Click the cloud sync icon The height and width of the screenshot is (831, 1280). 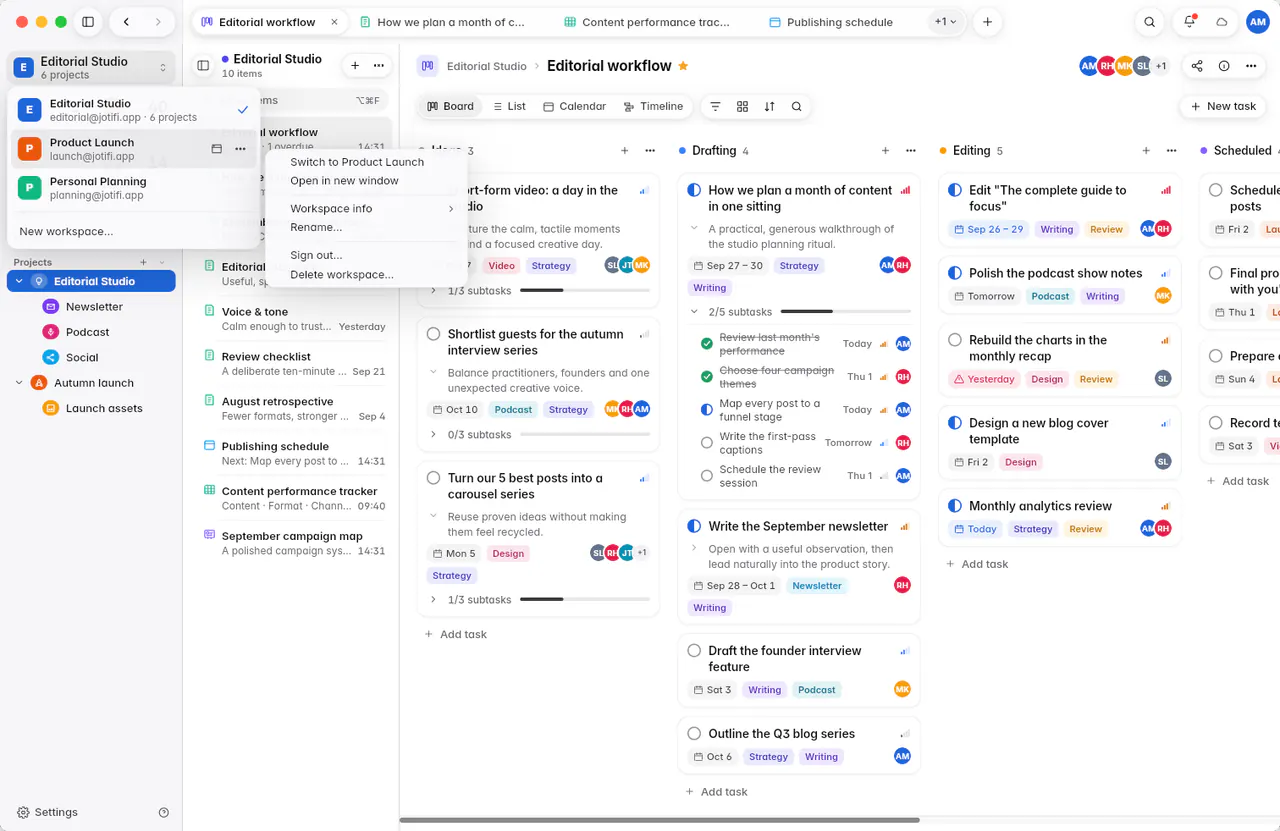click(1221, 22)
